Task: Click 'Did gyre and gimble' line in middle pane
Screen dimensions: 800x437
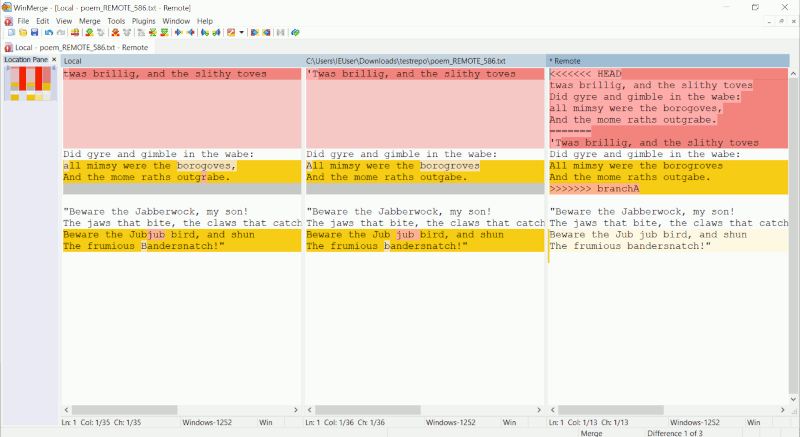Action: point(402,154)
